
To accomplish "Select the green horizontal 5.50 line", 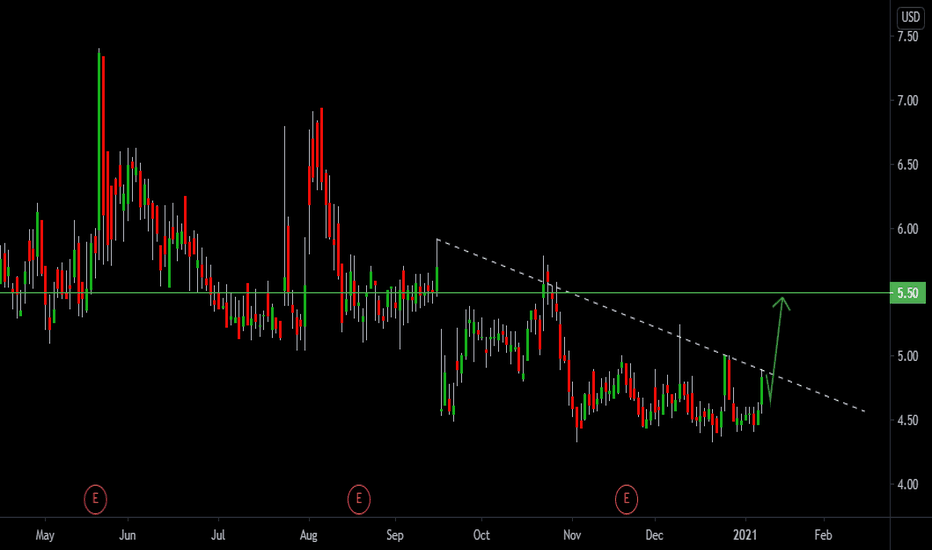I will pos(445,293).
